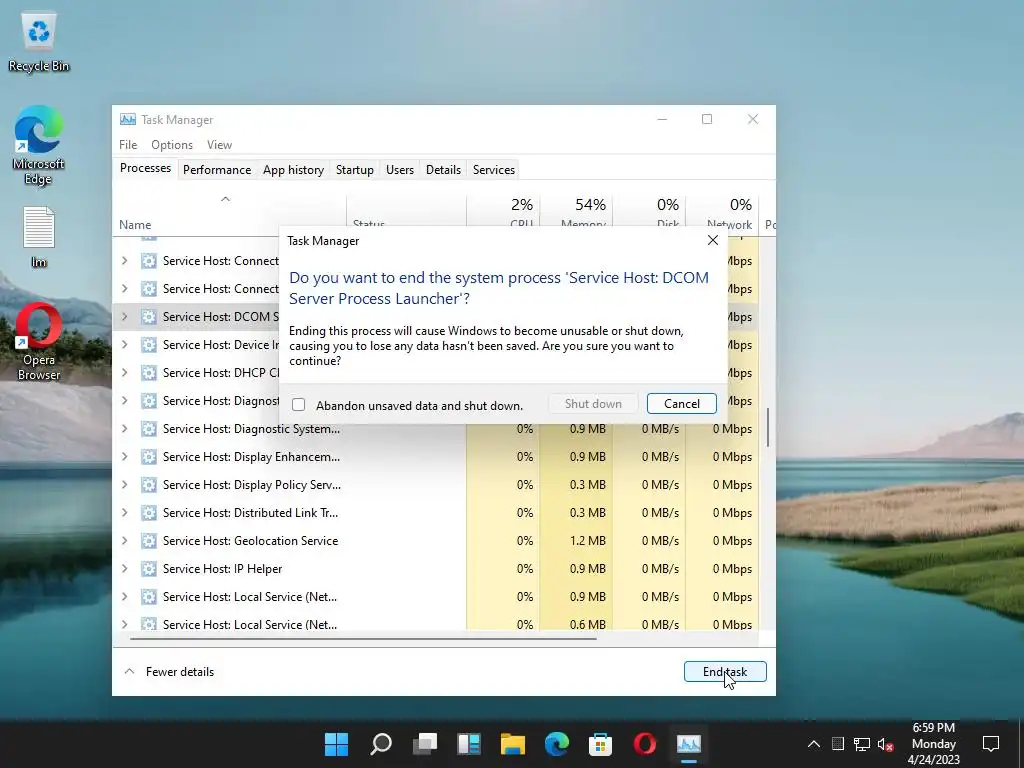Expand Service Host: Diagnostic System row
This screenshot has height=768, width=1024.
pos(125,428)
